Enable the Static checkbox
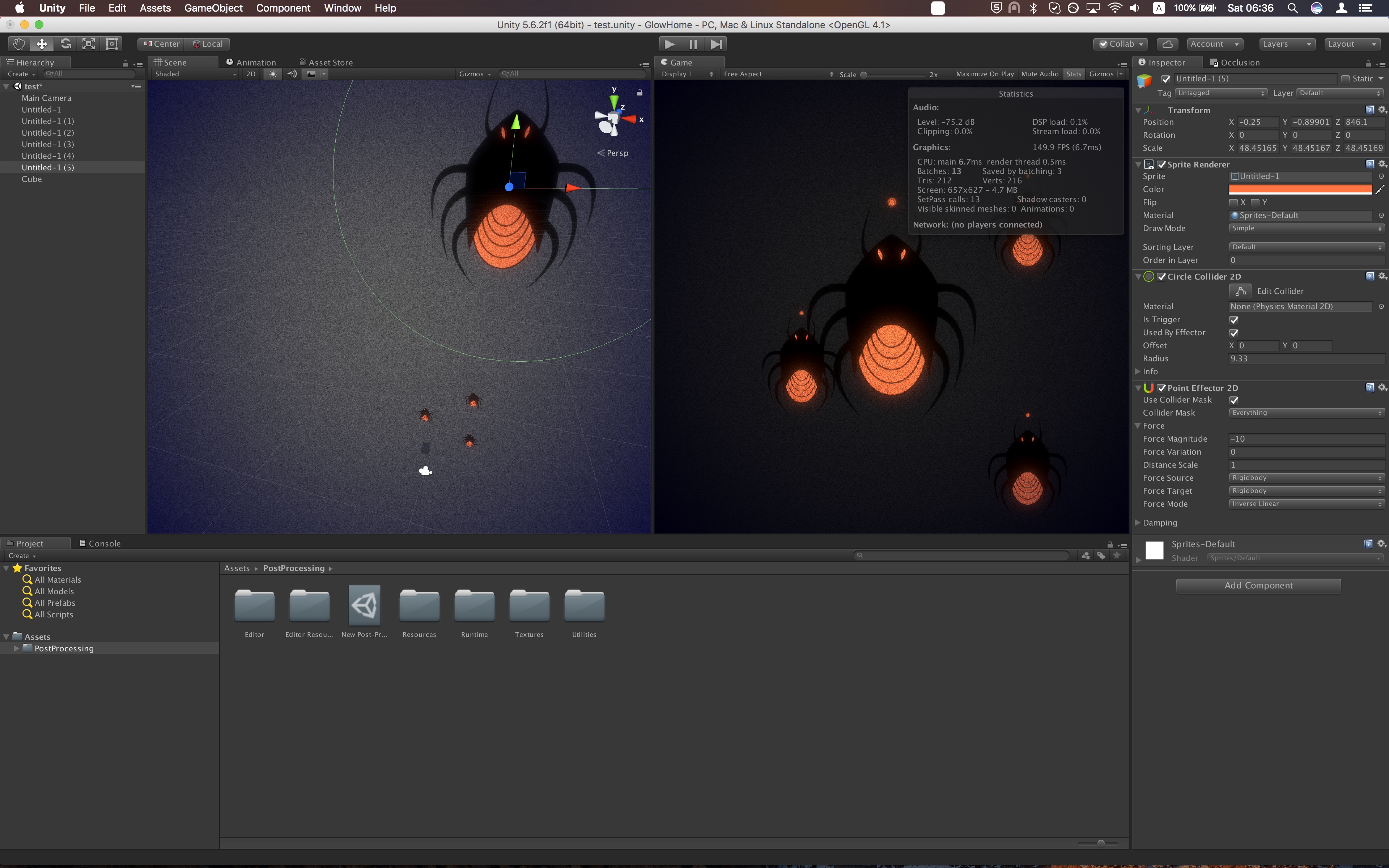 coord(1345,78)
